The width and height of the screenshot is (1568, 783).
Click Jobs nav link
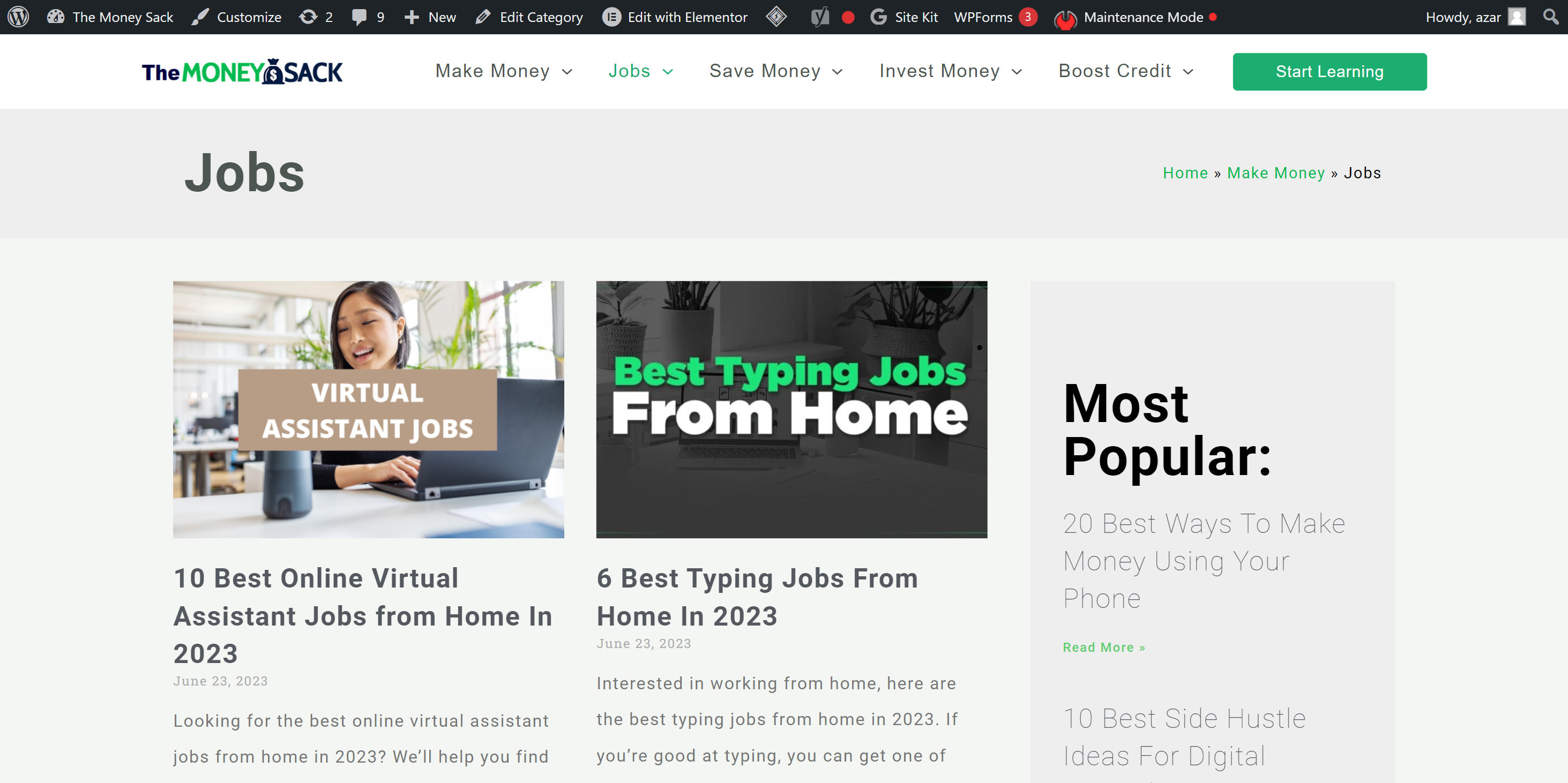[x=629, y=71]
